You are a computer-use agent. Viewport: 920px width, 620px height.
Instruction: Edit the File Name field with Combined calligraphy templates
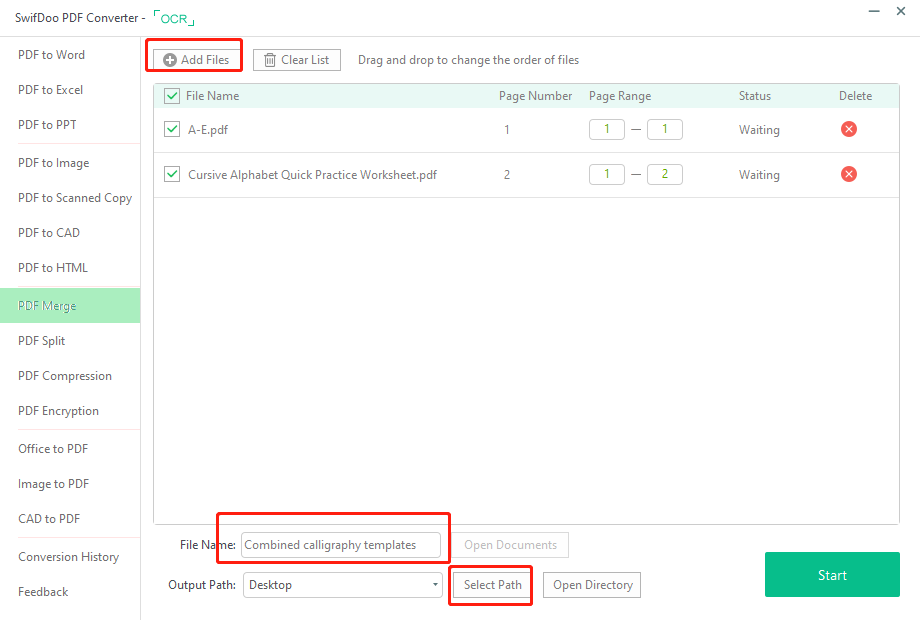(341, 545)
